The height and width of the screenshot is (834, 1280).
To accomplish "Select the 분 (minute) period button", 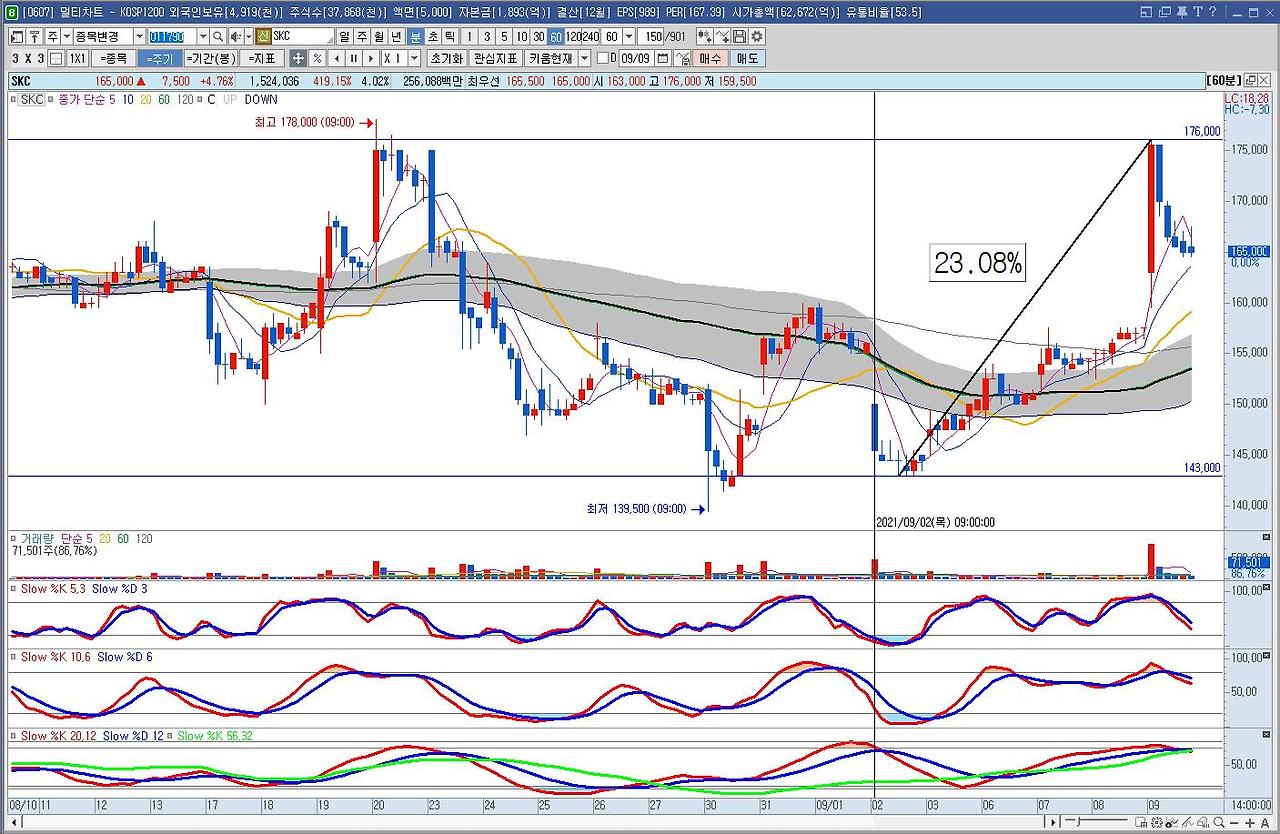I will (x=415, y=36).
